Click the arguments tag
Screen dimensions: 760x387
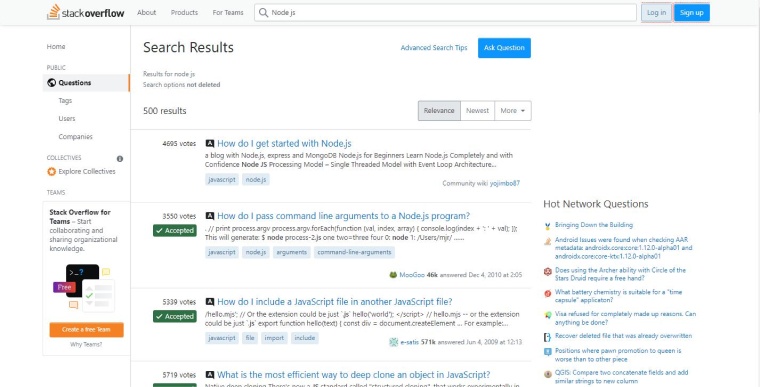pyautogui.click(x=292, y=252)
